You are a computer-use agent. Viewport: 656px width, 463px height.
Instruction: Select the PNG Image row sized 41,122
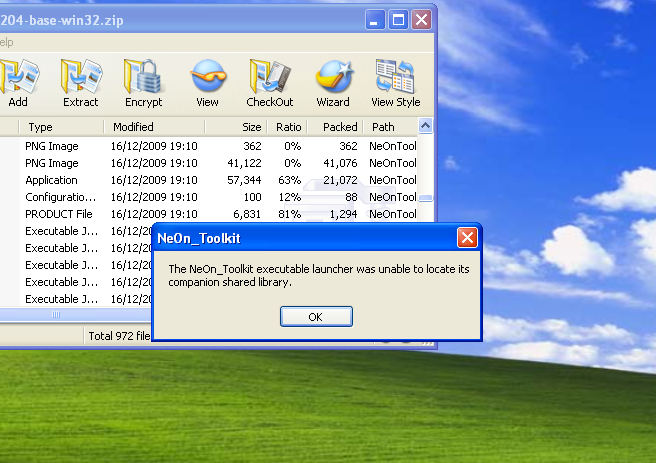[208, 163]
